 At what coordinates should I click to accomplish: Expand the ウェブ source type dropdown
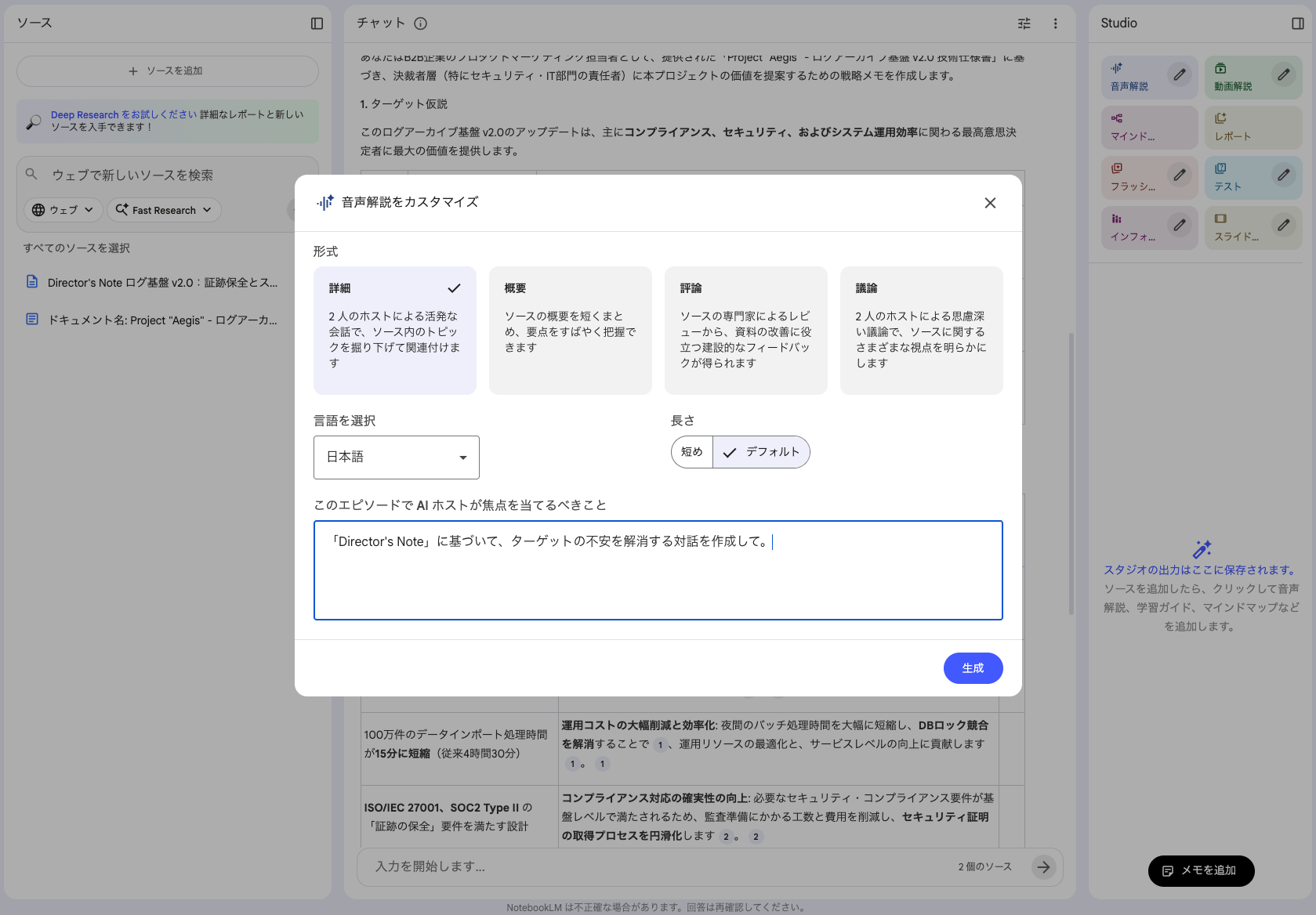tap(62, 210)
